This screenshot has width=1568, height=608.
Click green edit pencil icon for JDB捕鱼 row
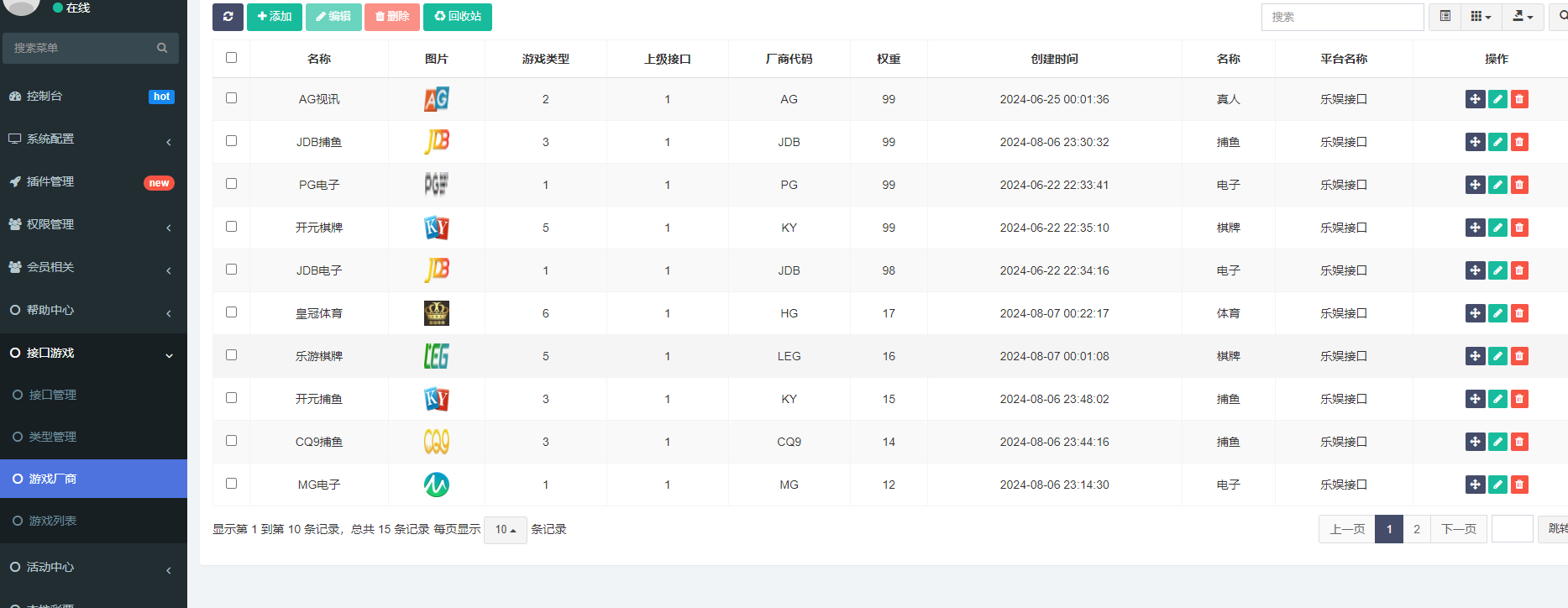pos(1497,142)
